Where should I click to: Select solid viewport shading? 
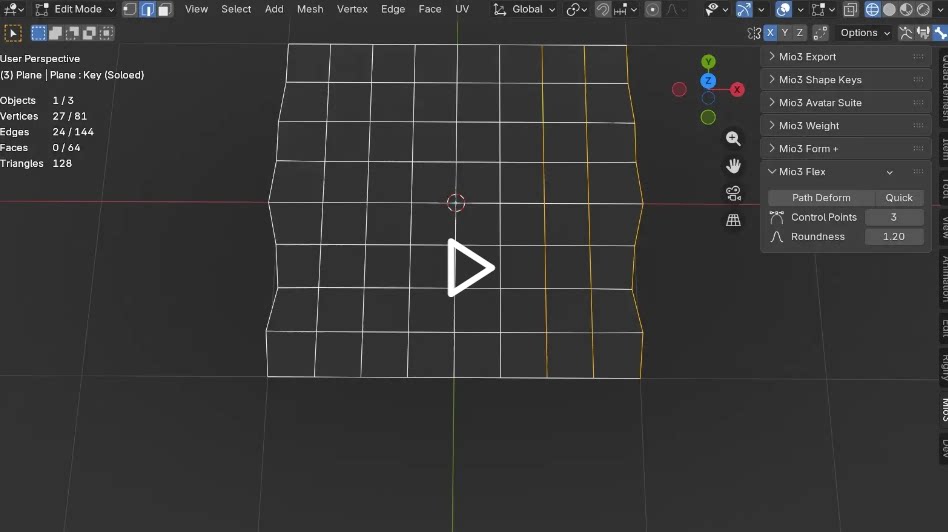tap(889, 9)
